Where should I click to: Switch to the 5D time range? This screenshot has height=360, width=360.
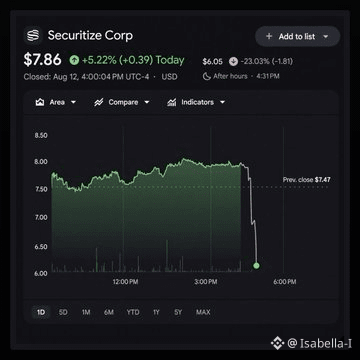[63, 312]
